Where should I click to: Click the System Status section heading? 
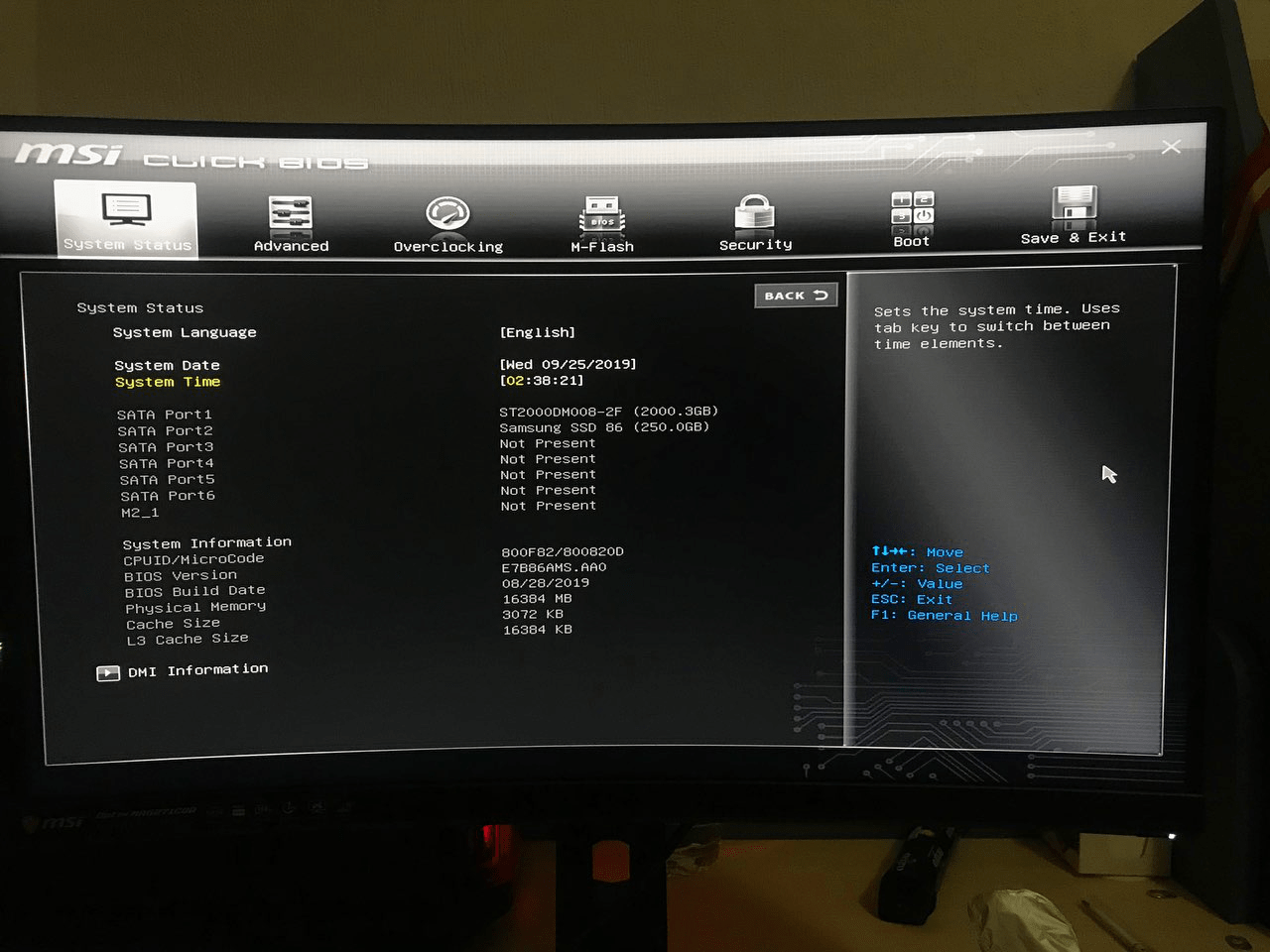coord(140,307)
